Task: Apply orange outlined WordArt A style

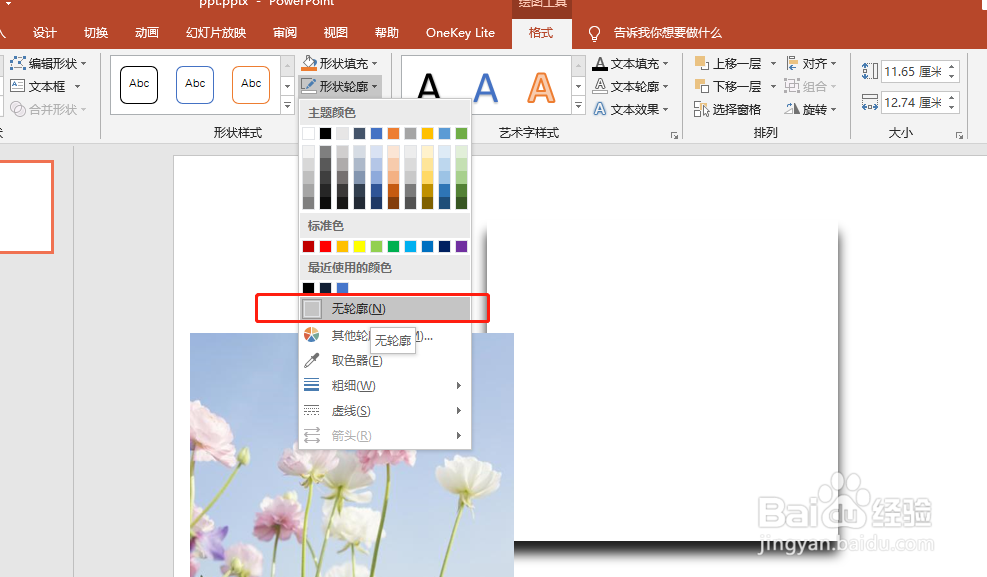Action: 541,87
